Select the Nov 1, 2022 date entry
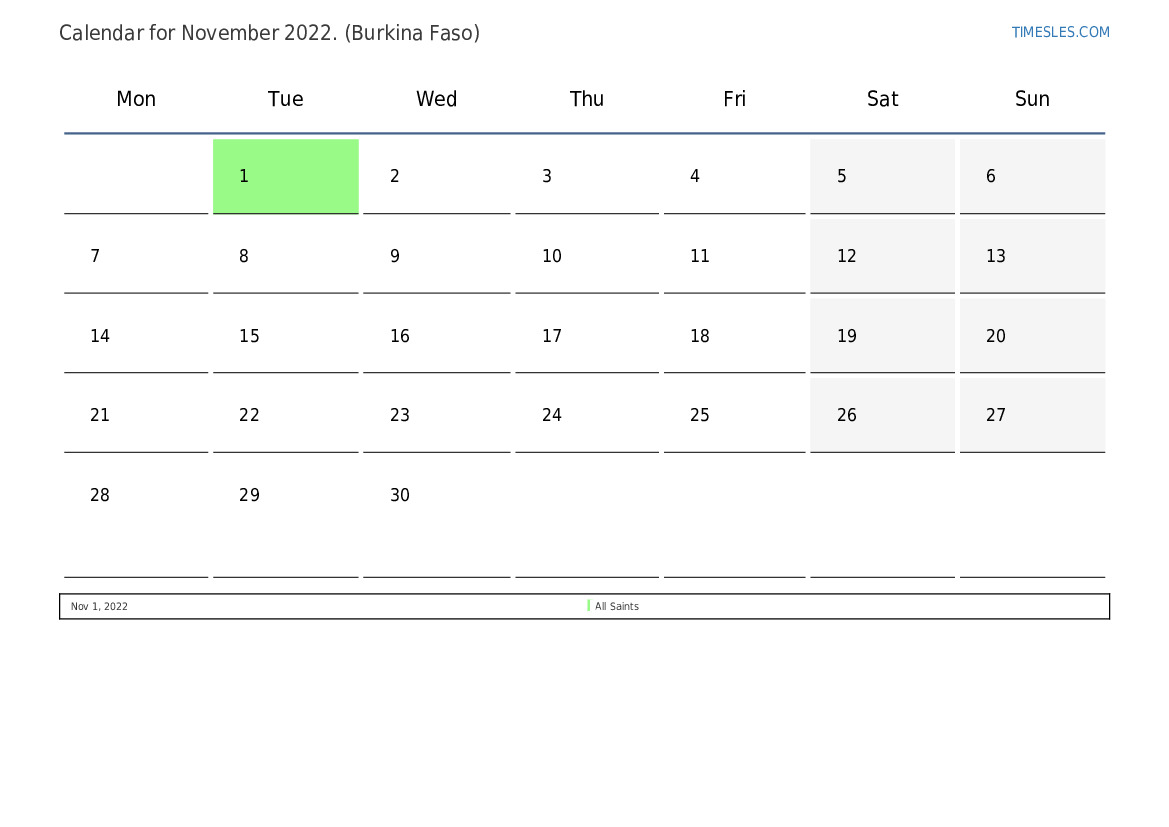Screen dimensions: 1169x827 (99, 606)
